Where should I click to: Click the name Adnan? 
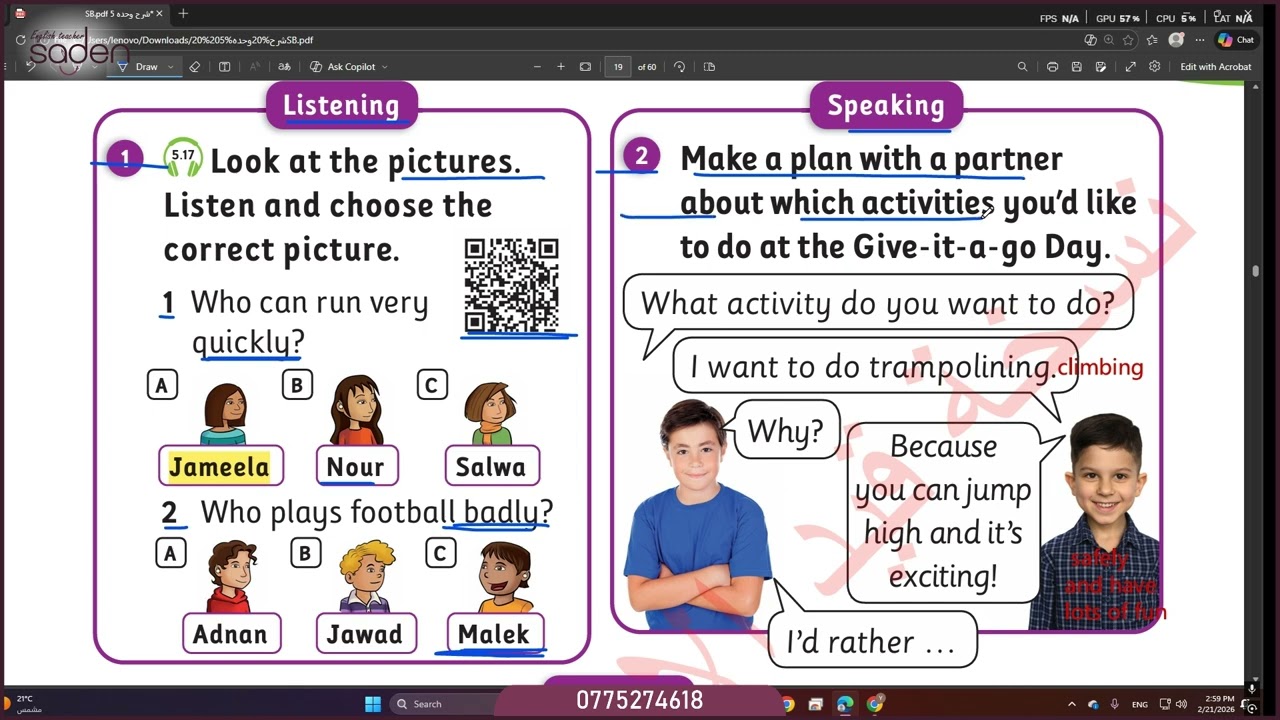tap(231, 634)
